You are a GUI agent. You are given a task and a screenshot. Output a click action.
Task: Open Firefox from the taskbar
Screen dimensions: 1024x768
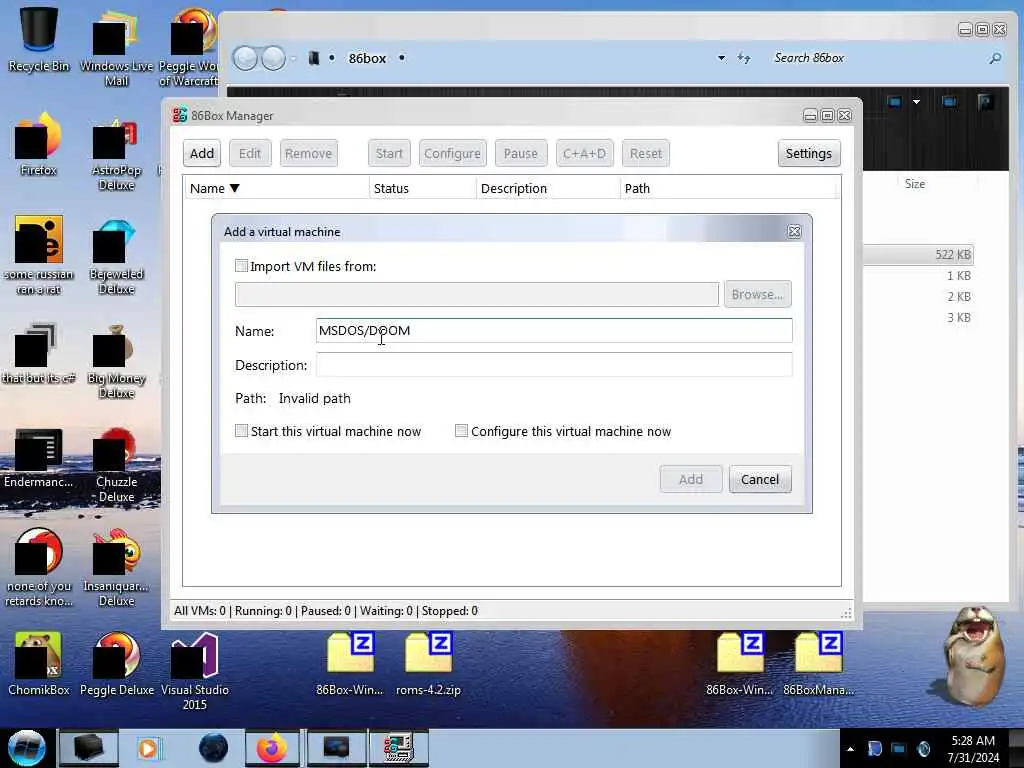(272, 748)
